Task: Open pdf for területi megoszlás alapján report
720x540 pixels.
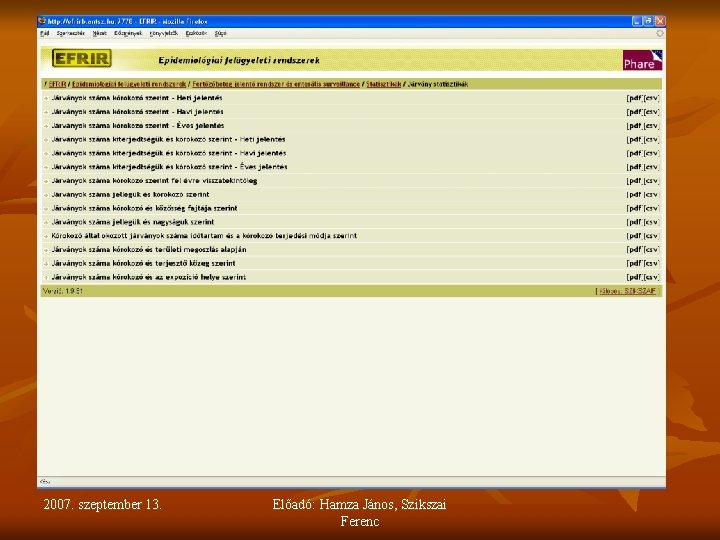Action: click(x=634, y=249)
